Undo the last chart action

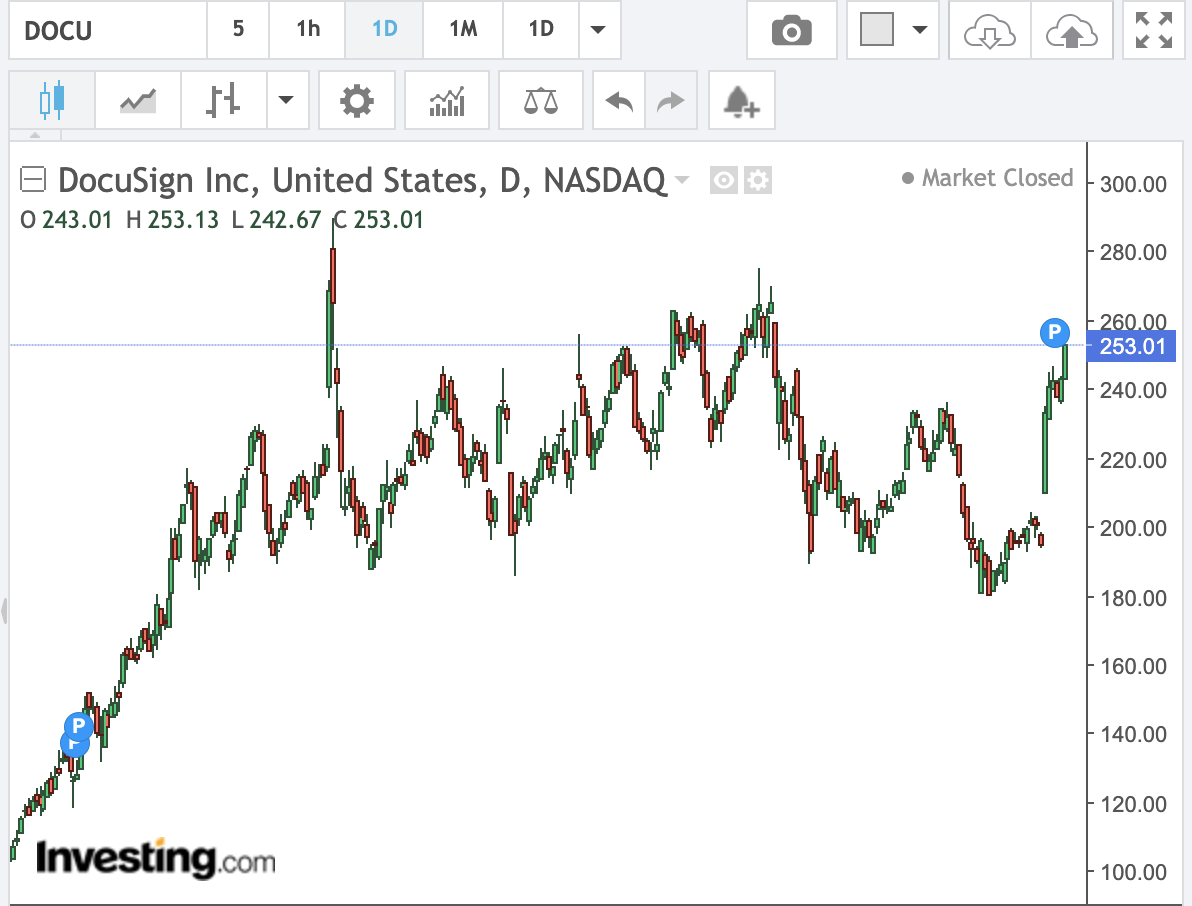(x=619, y=100)
